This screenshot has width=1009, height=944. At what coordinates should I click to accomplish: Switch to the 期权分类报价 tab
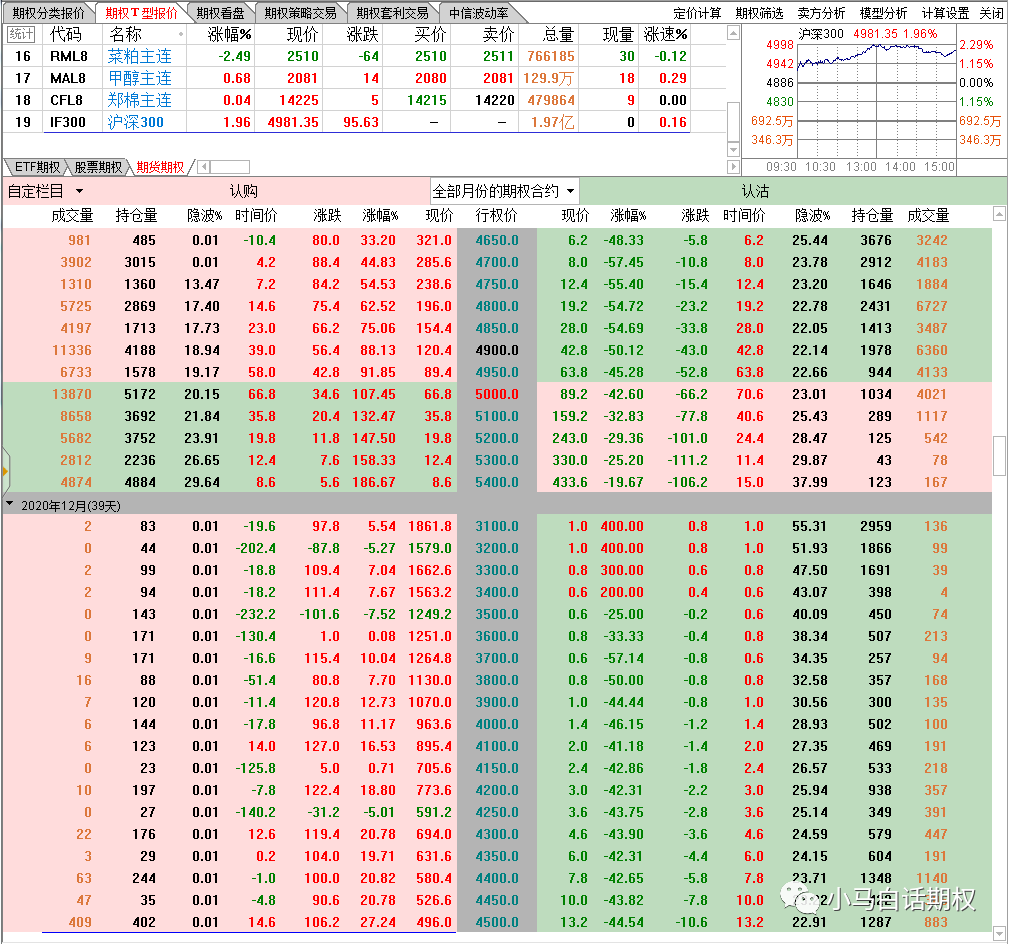(48, 13)
